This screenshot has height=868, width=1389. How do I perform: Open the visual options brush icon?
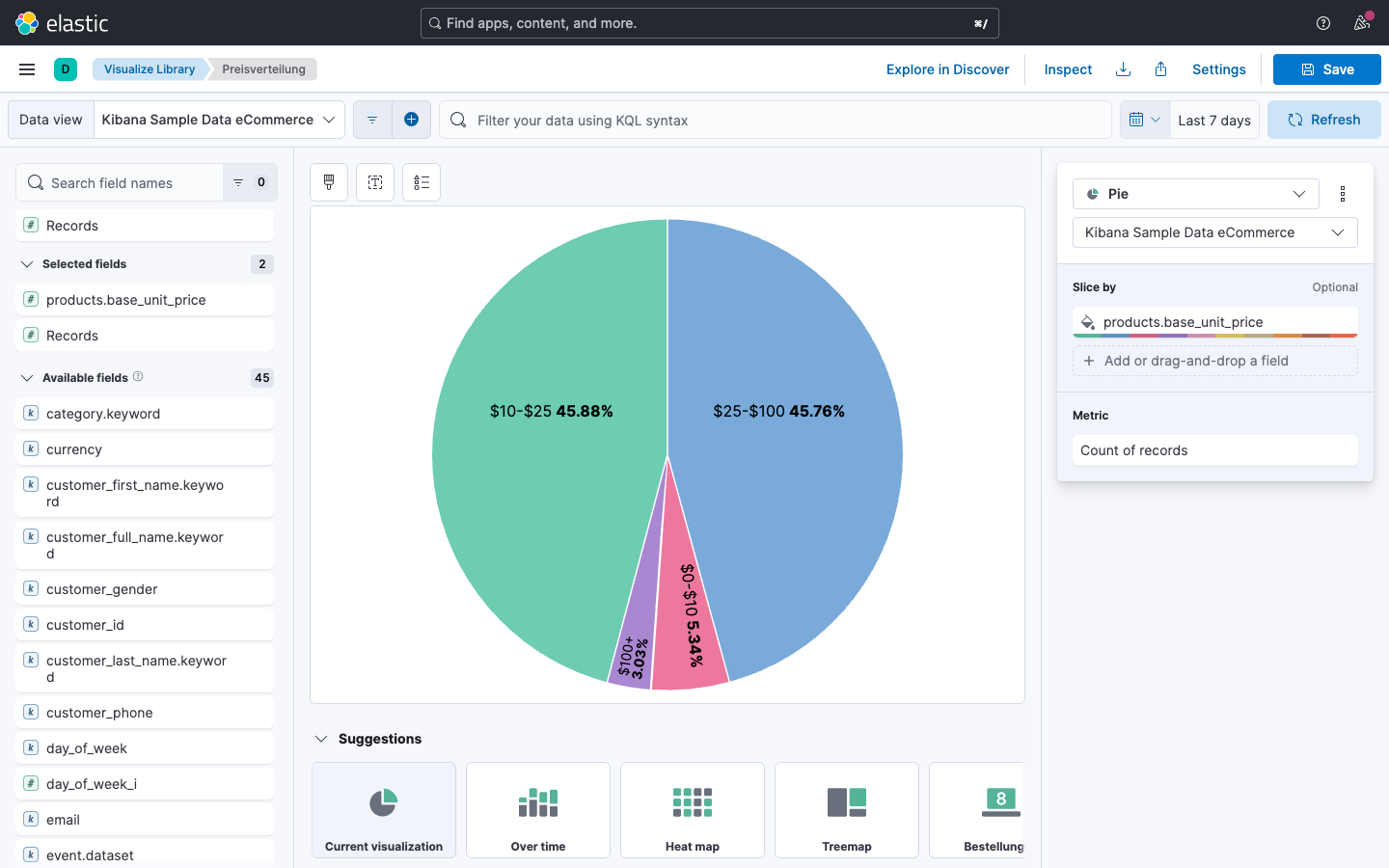329,182
